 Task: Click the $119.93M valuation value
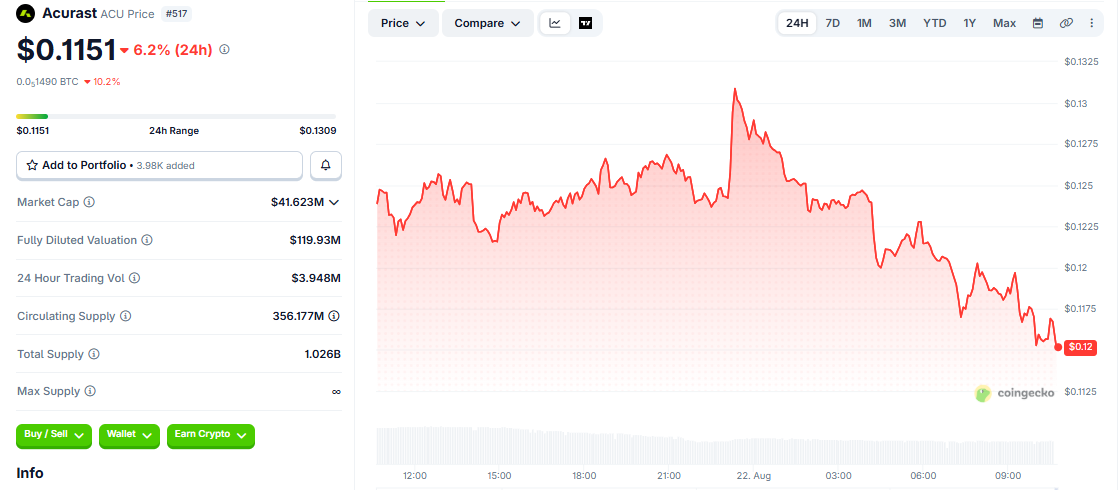315,240
